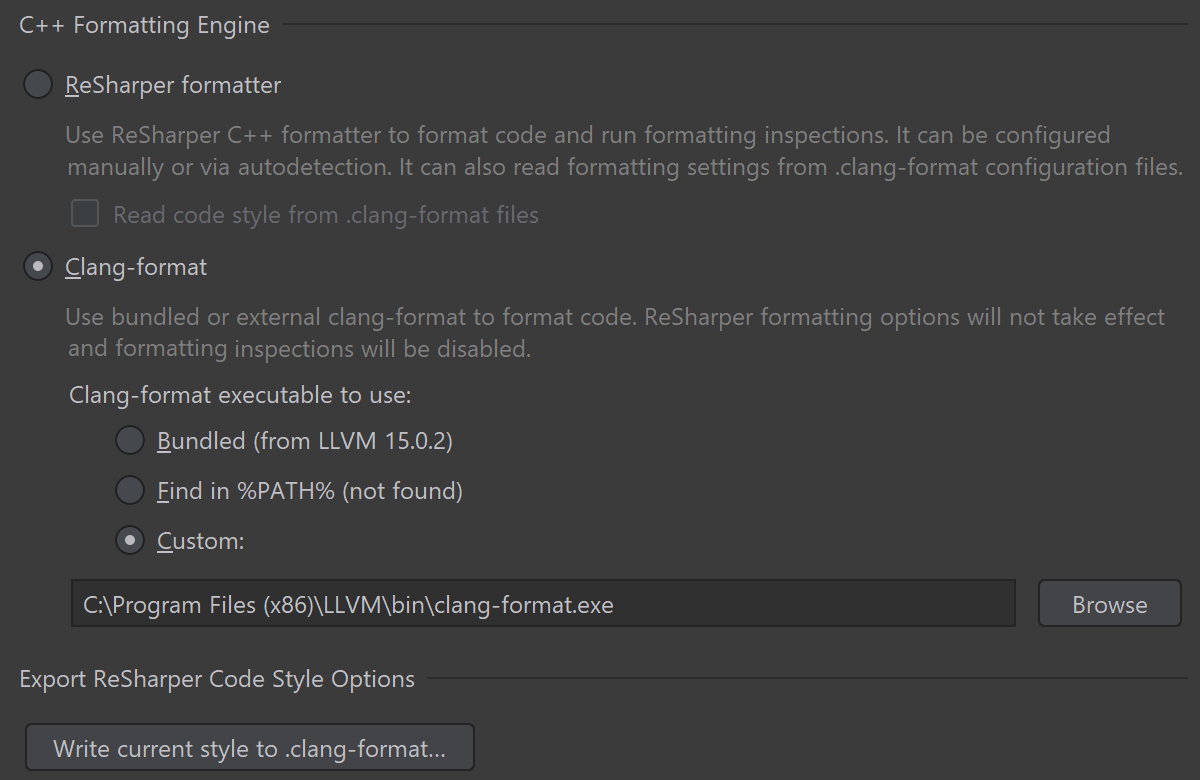Click "Clang-format executable to use:" label
Screen dimensions: 1200x780
coord(240,395)
